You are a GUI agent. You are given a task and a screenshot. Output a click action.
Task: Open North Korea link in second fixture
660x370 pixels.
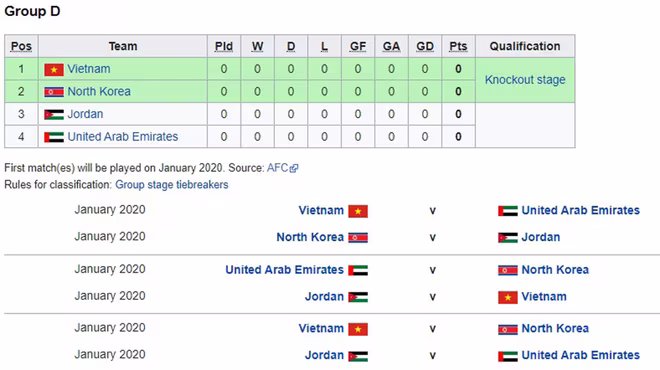coord(310,237)
